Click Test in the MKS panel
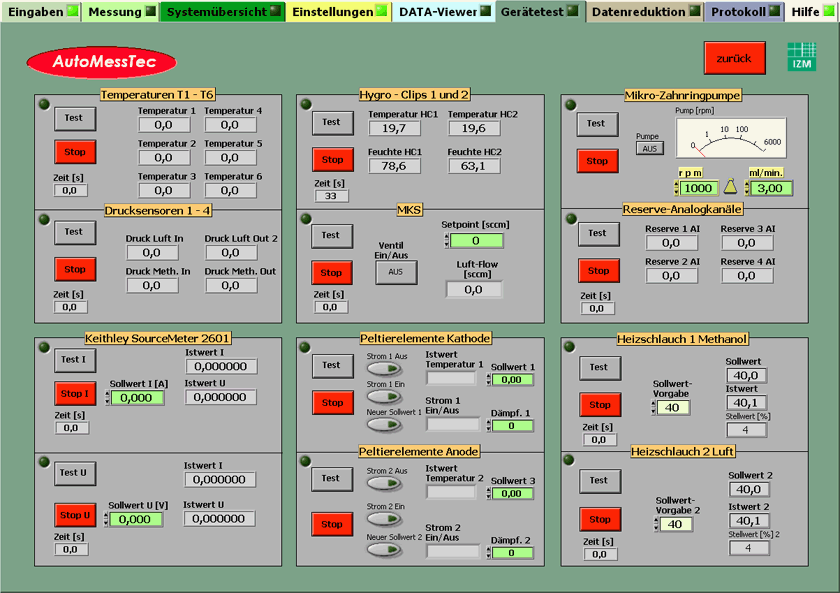 point(332,236)
